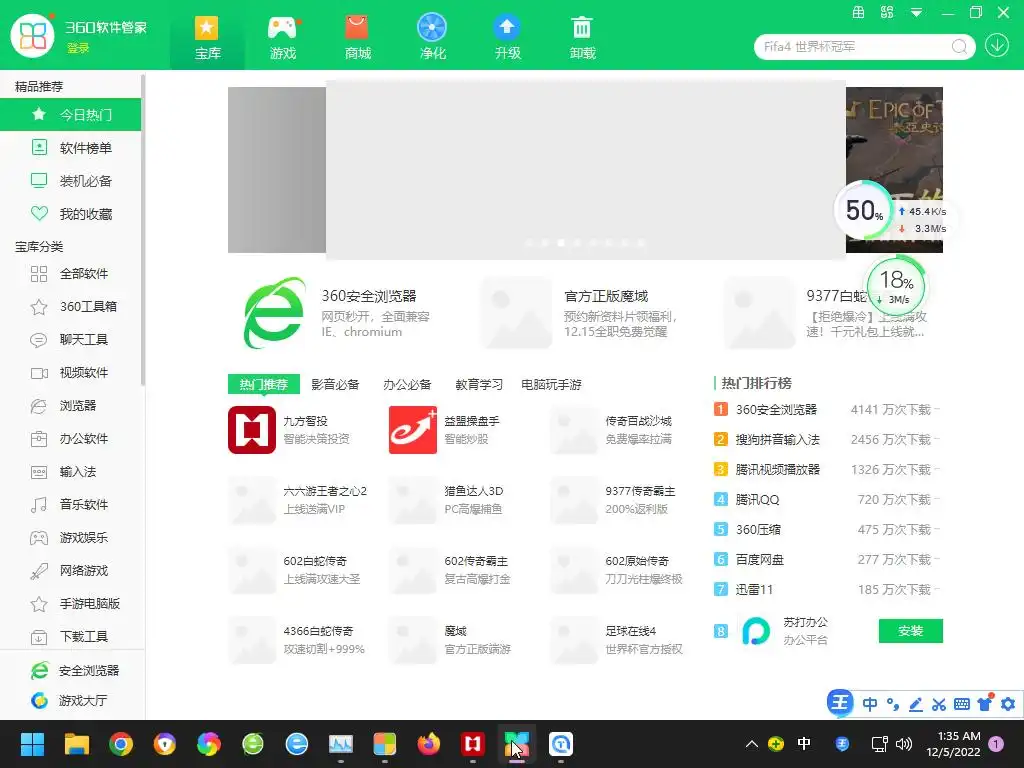Open Firefox from the taskbar
The width and height of the screenshot is (1024, 768).
428,744
